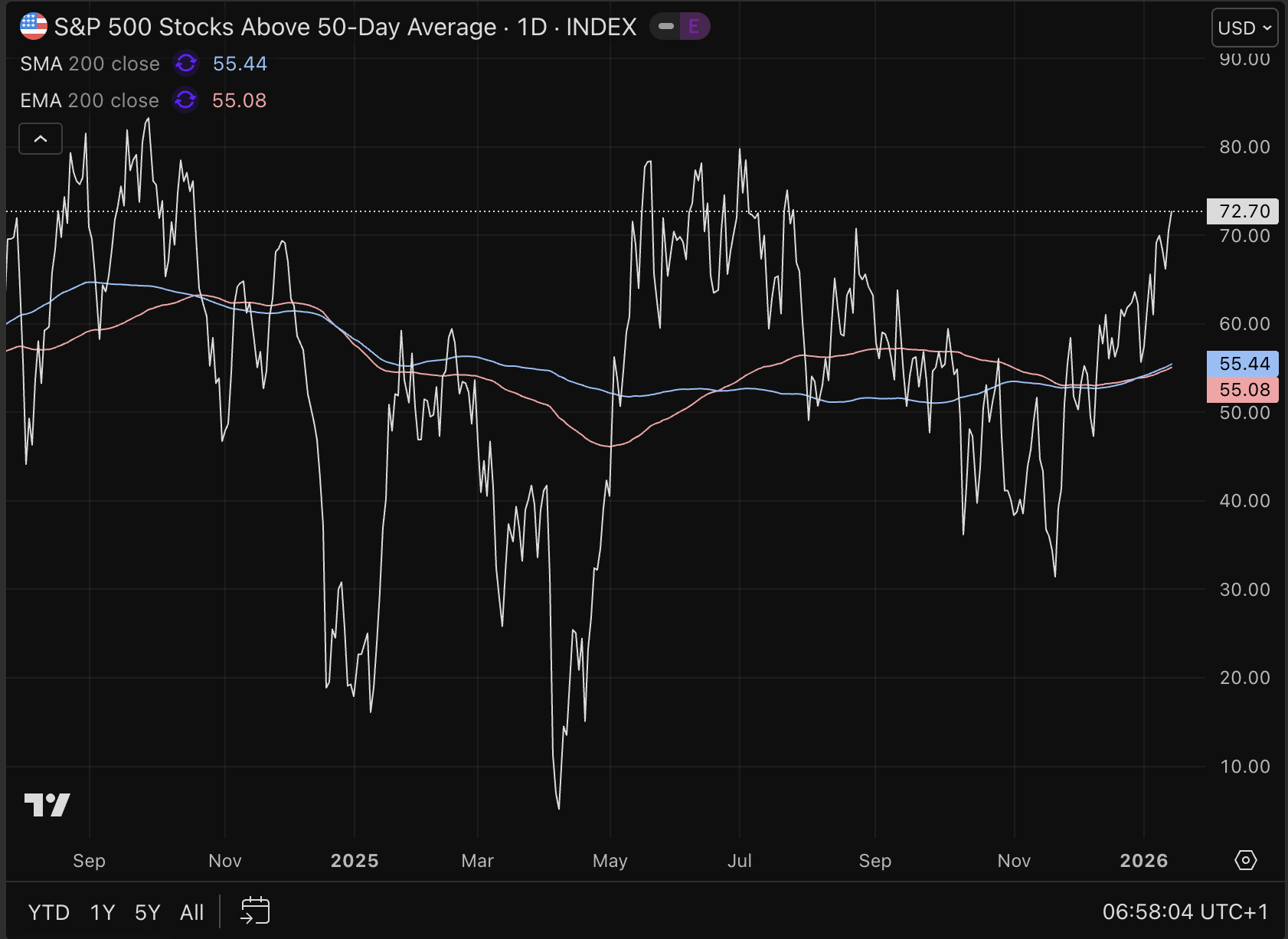
Task: Click the TradingView logo on chart
Action: [47, 804]
